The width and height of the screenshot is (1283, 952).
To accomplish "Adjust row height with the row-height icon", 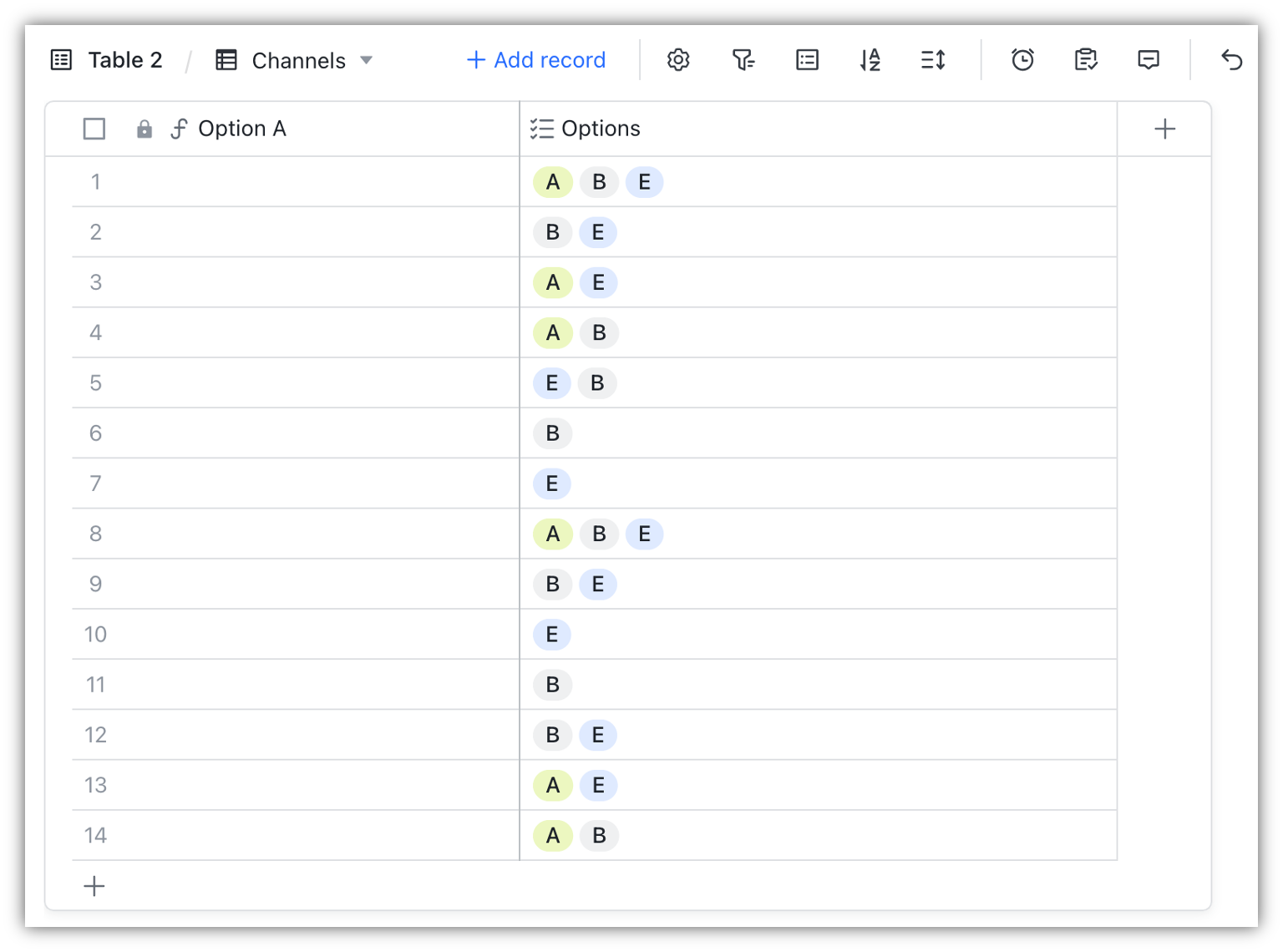I will click(933, 60).
